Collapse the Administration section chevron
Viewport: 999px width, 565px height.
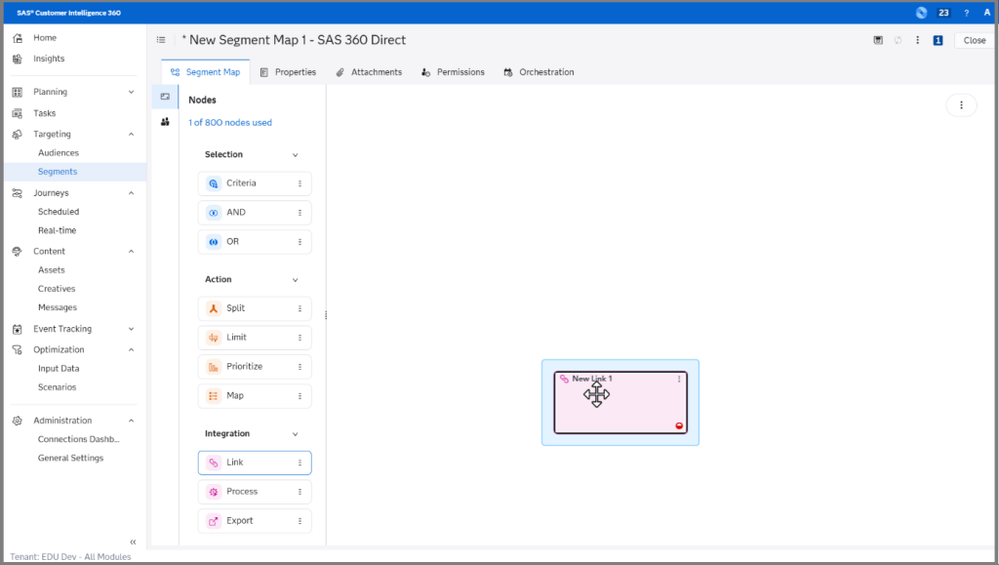coord(131,420)
